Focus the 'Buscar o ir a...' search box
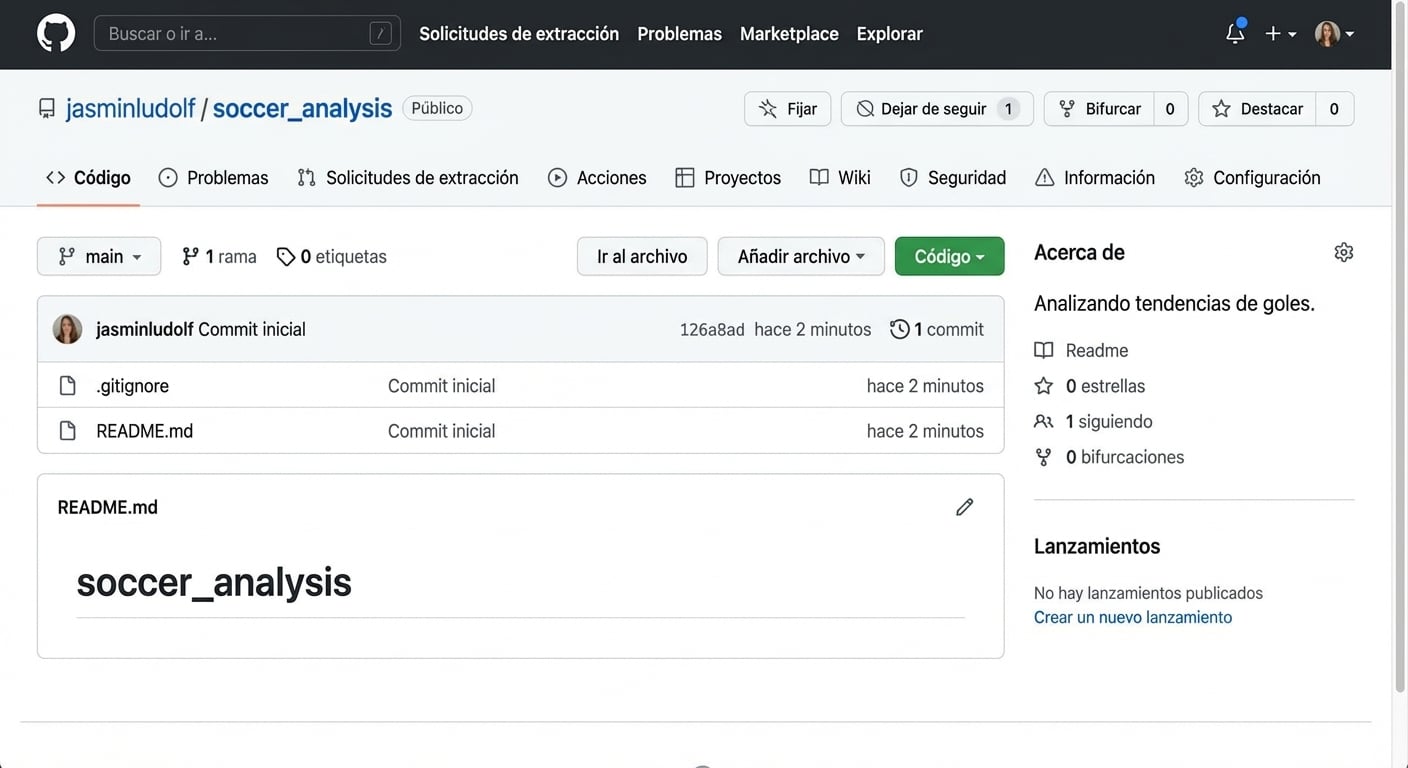 tap(247, 33)
